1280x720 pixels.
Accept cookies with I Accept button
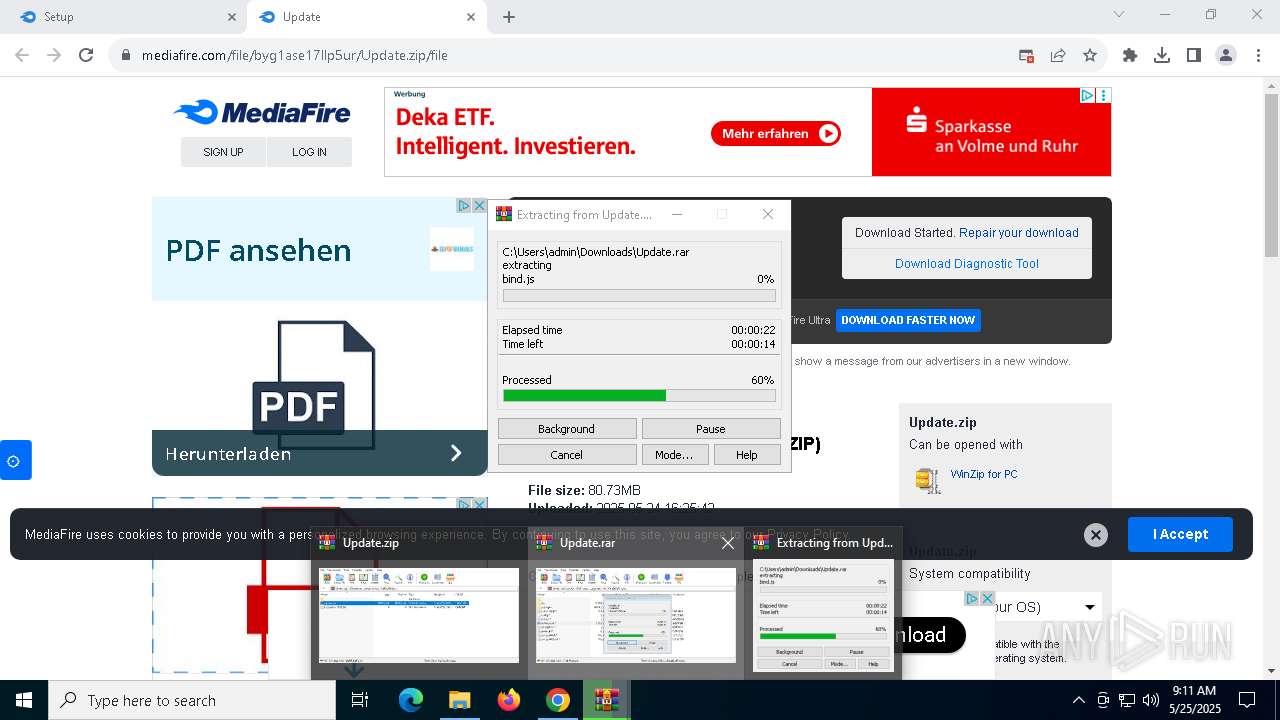(1180, 534)
